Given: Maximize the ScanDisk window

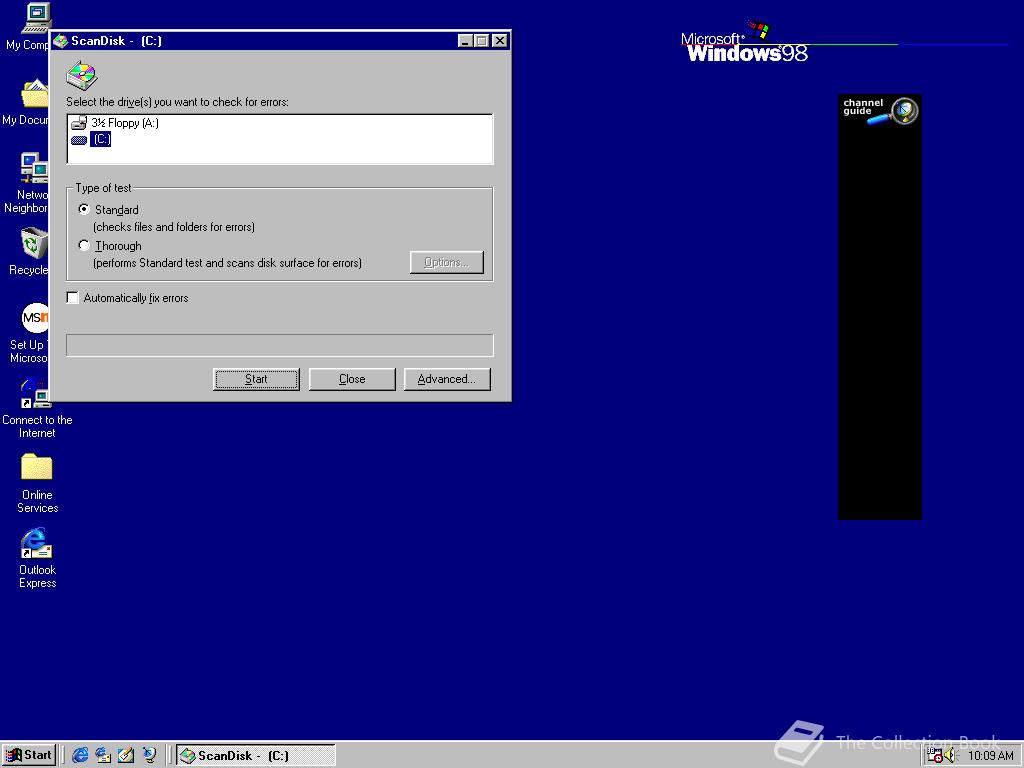Looking at the screenshot, I should click(x=481, y=41).
